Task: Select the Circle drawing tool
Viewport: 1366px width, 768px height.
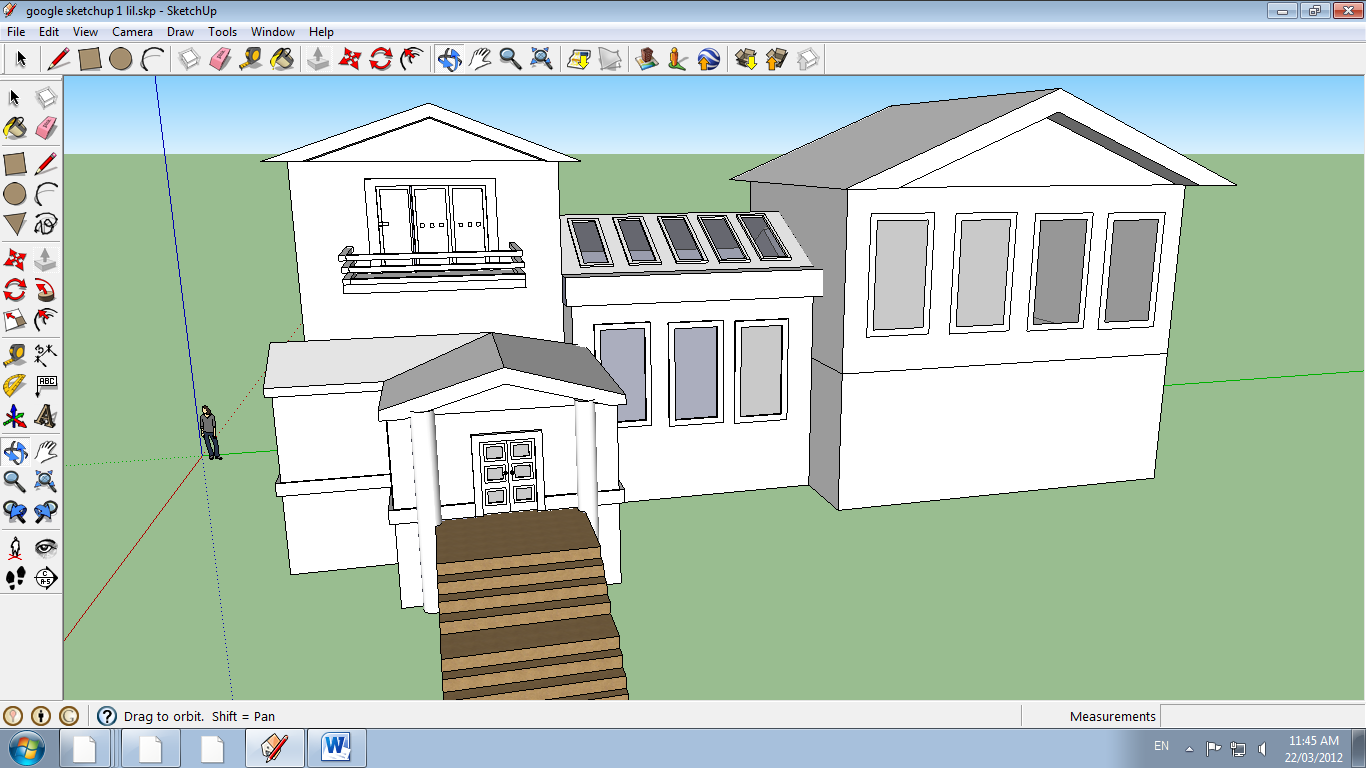Action: tap(14, 195)
